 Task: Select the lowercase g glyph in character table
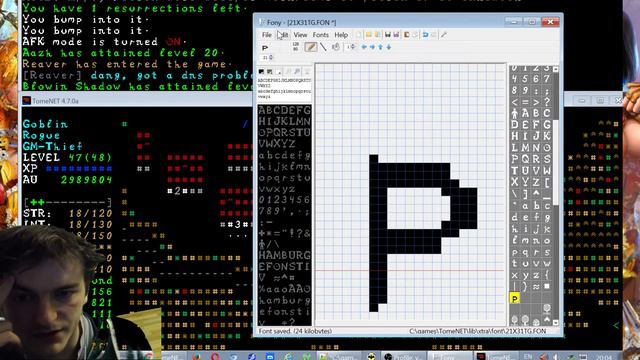pos(547,217)
